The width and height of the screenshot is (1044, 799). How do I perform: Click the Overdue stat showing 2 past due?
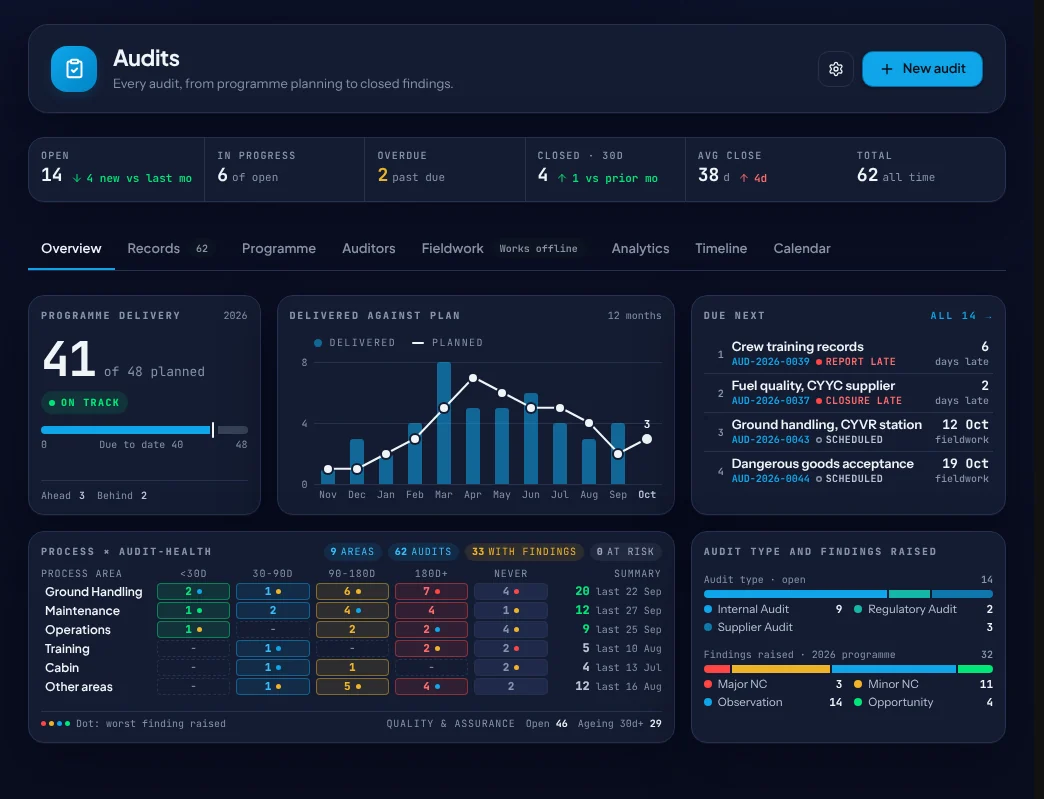pyautogui.click(x=444, y=169)
